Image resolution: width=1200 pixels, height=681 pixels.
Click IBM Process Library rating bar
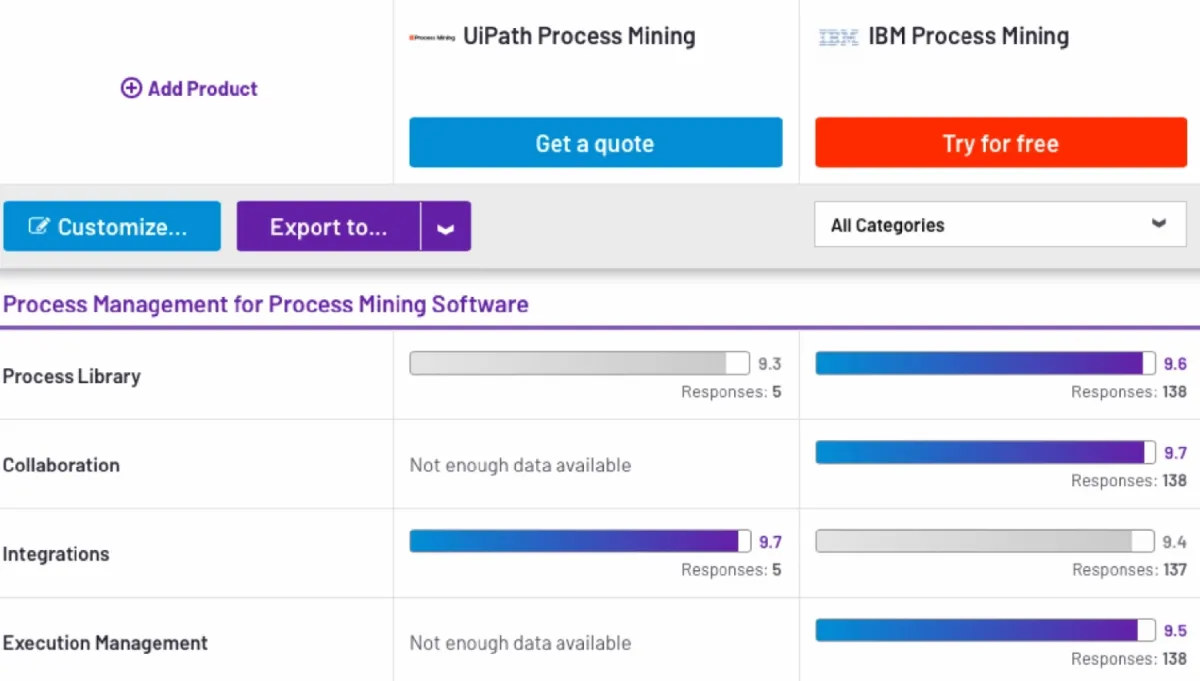click(x=986, y=363)
